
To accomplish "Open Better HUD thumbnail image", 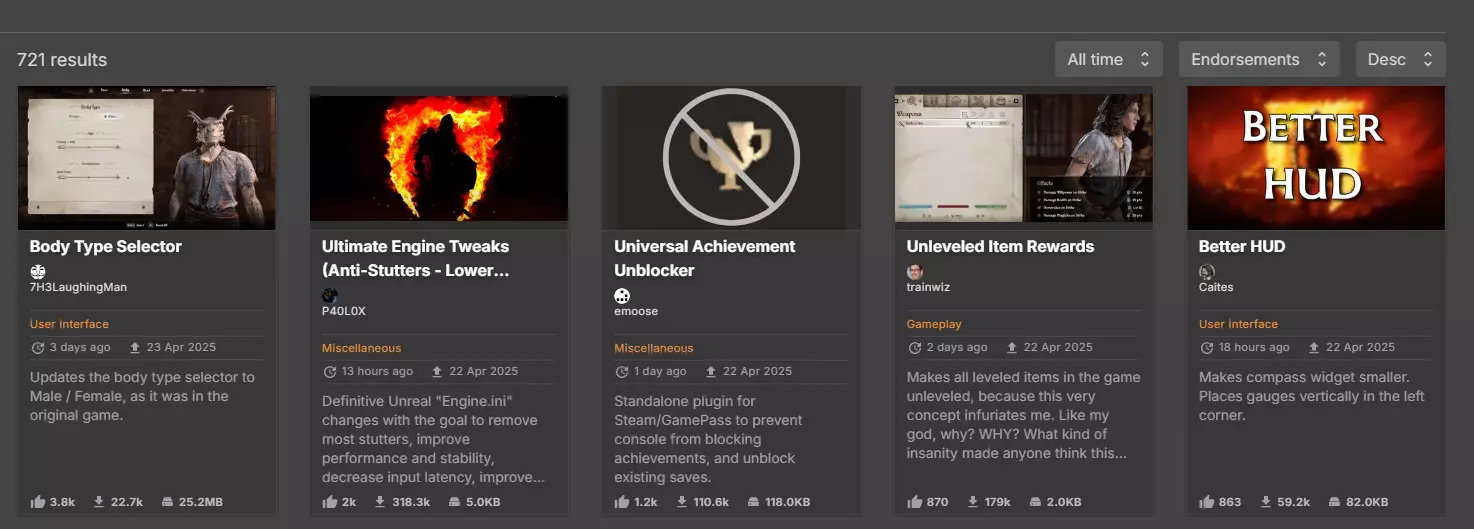I will click(x=1316, y=158).
